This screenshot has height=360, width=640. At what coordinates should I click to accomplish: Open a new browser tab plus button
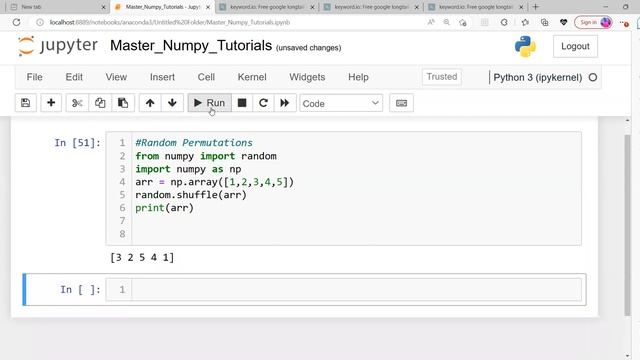[x=536, y=7]
